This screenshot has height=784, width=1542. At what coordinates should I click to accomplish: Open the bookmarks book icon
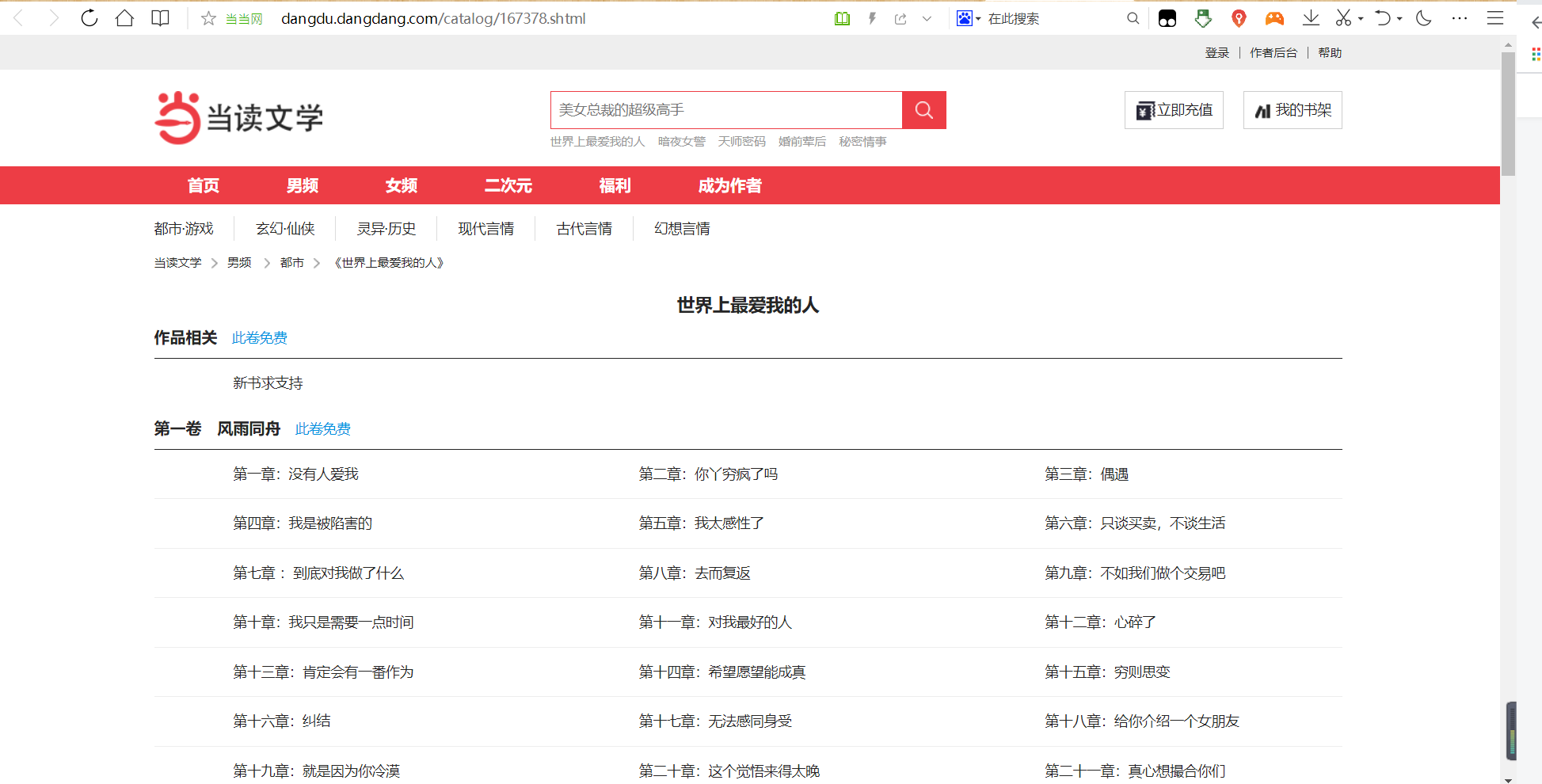(160, 18)
